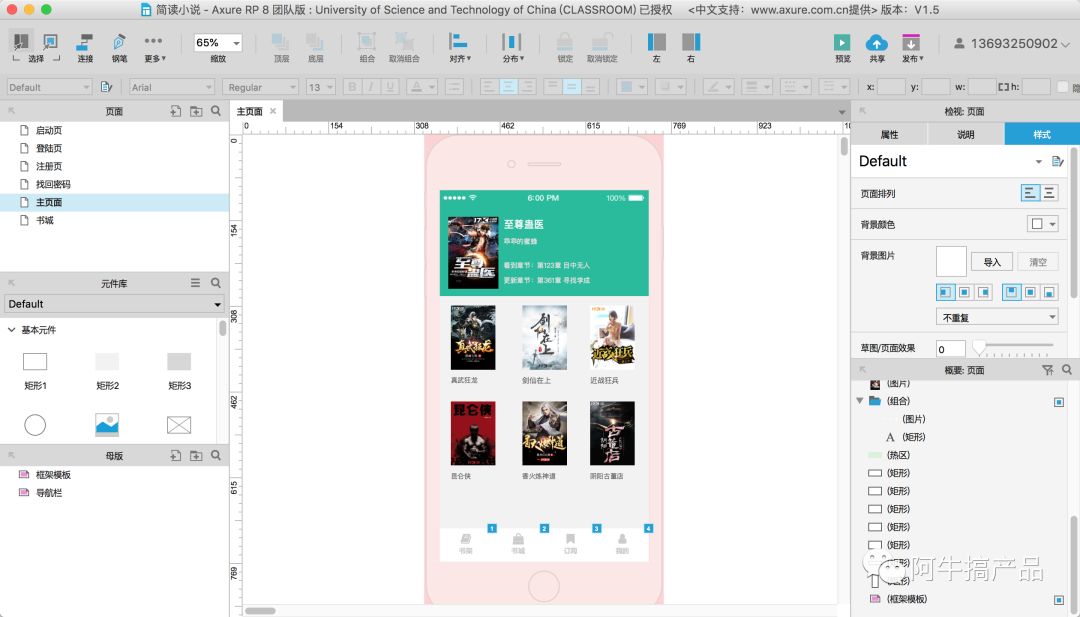Open the 对齐 align dropdown

click(x=459, y=48)
